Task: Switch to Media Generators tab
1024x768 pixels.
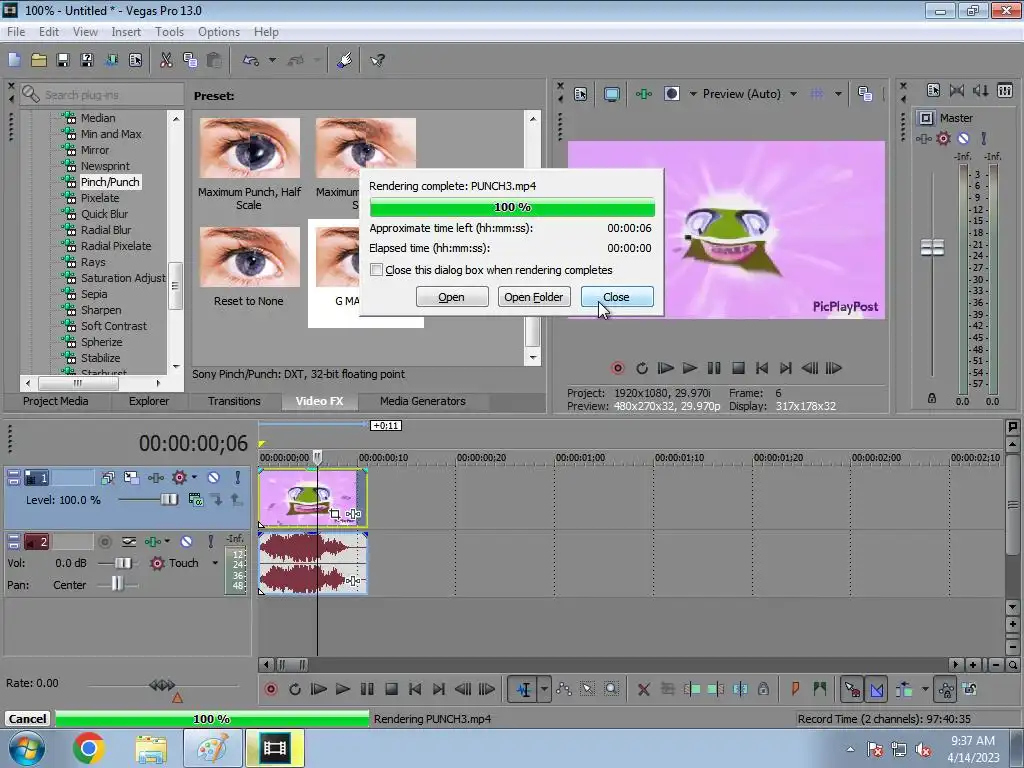Action: tap(423, 401)
